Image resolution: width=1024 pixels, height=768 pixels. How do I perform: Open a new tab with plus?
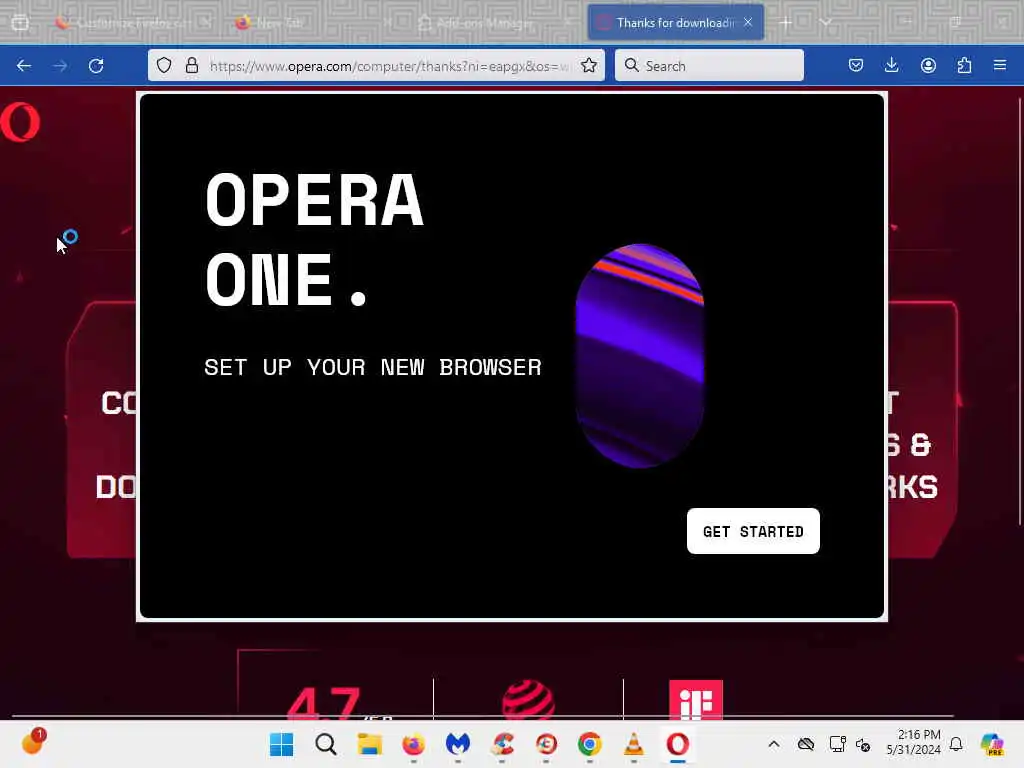[x=786, y=22]
